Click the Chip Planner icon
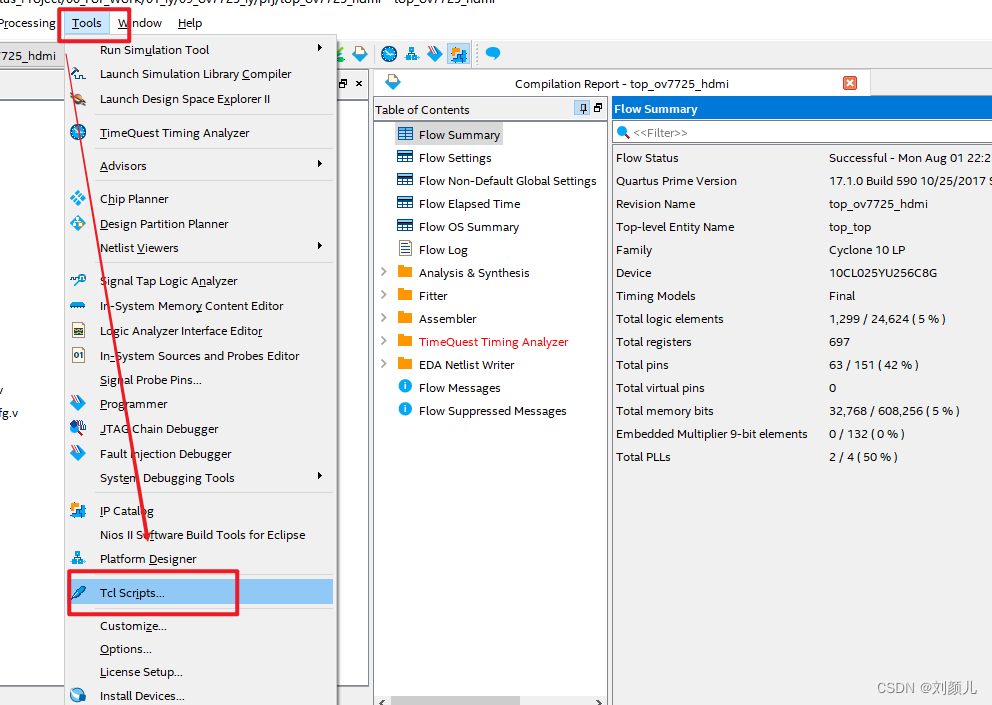 click(78, 198)
